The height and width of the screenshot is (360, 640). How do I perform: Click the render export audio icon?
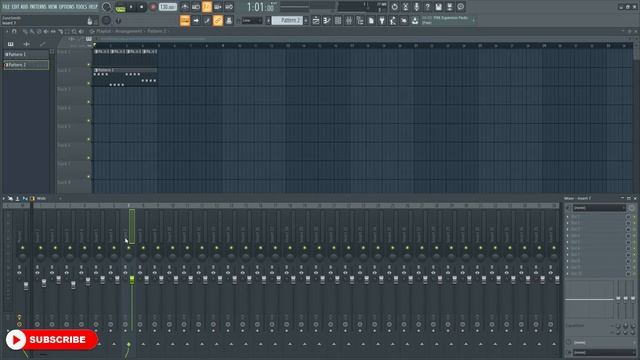click(449, 7)
